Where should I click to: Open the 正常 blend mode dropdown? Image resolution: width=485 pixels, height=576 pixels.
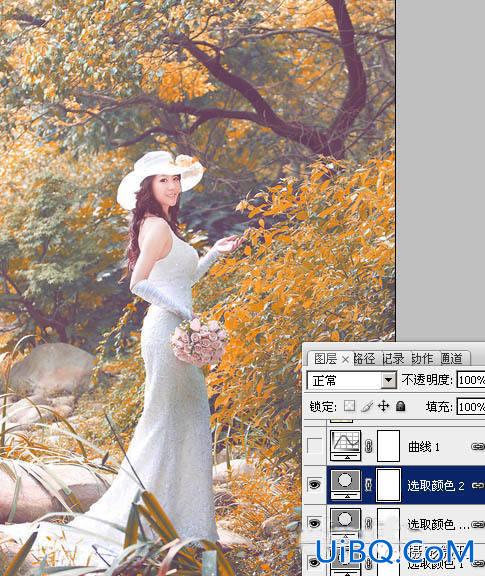(388, 381)
